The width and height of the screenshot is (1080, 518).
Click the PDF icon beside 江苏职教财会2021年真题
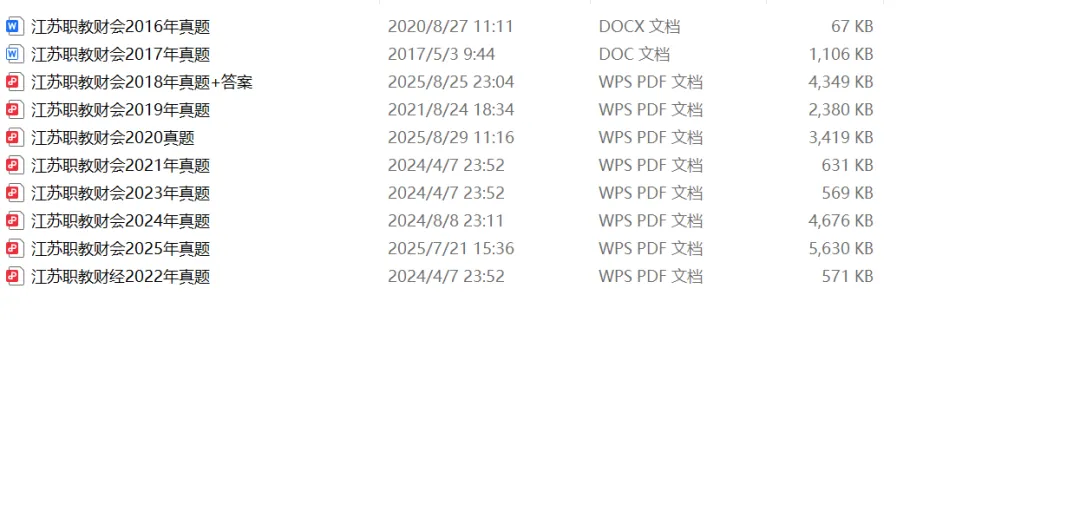[x=14, y=165]
